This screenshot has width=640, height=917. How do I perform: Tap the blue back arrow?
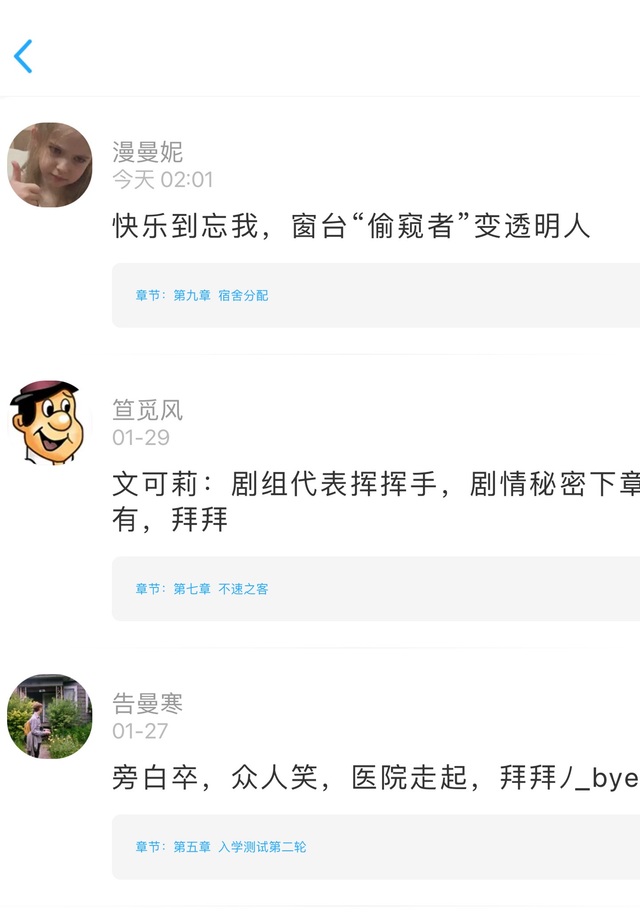[x=23, y=56]
